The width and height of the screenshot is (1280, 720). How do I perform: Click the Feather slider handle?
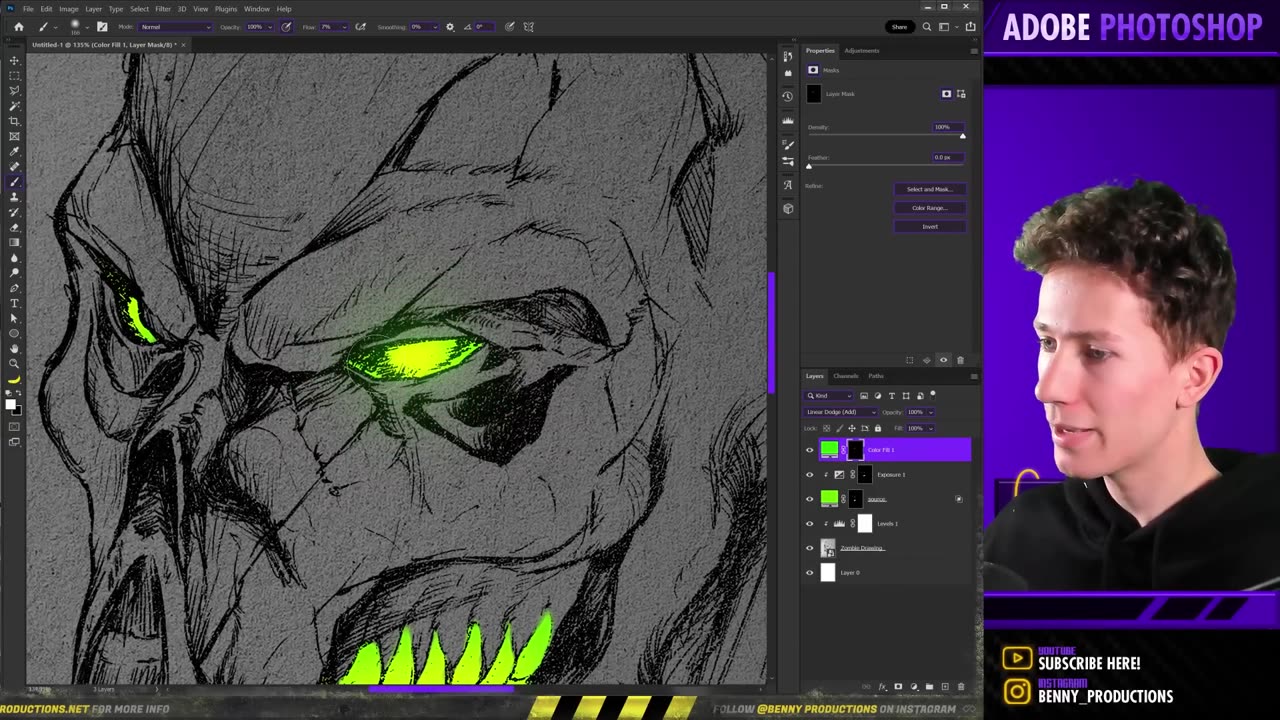click(809, 167)
